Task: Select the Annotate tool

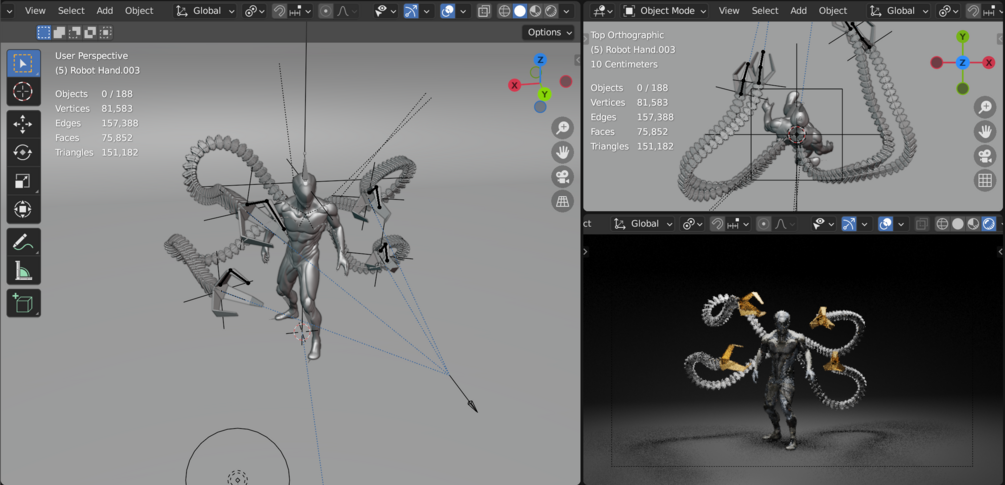Action: 24,242
